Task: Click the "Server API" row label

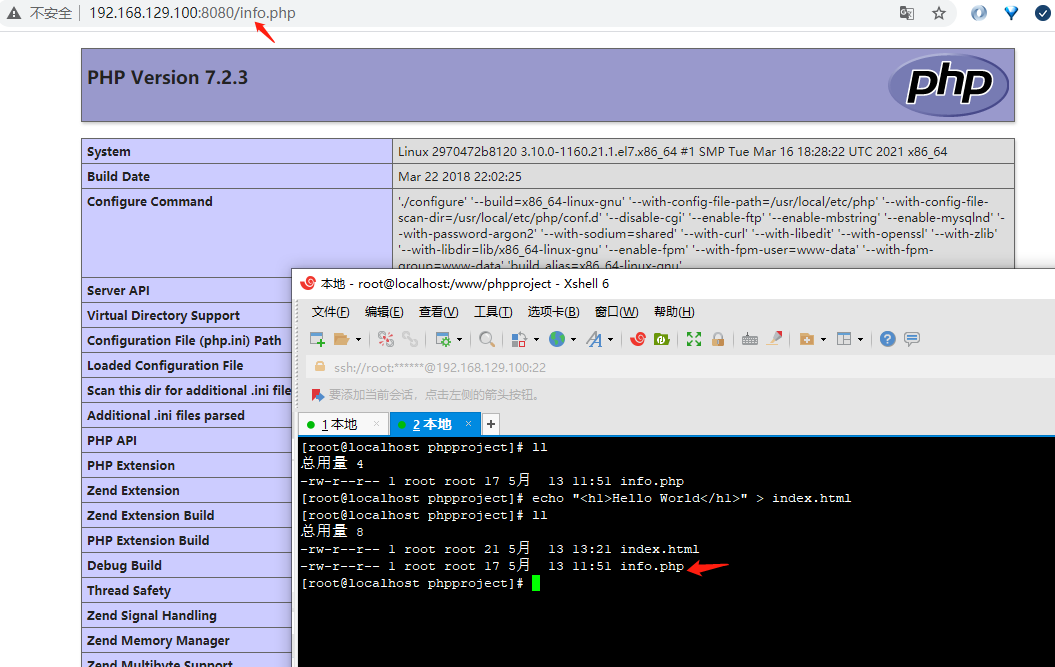Action: click(118, 290)
